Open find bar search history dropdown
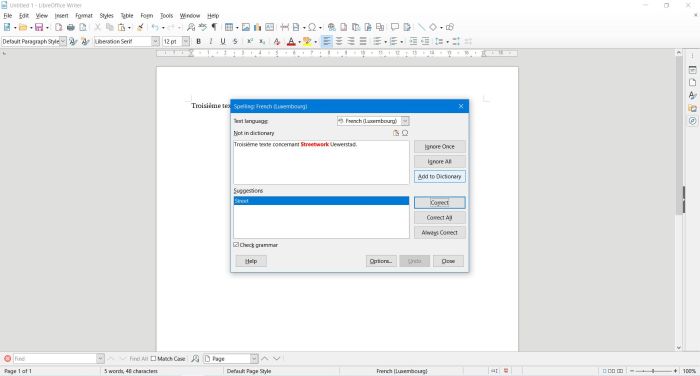Image resolution: width=700 pixels, height=376 pixels. click(100, 359)
